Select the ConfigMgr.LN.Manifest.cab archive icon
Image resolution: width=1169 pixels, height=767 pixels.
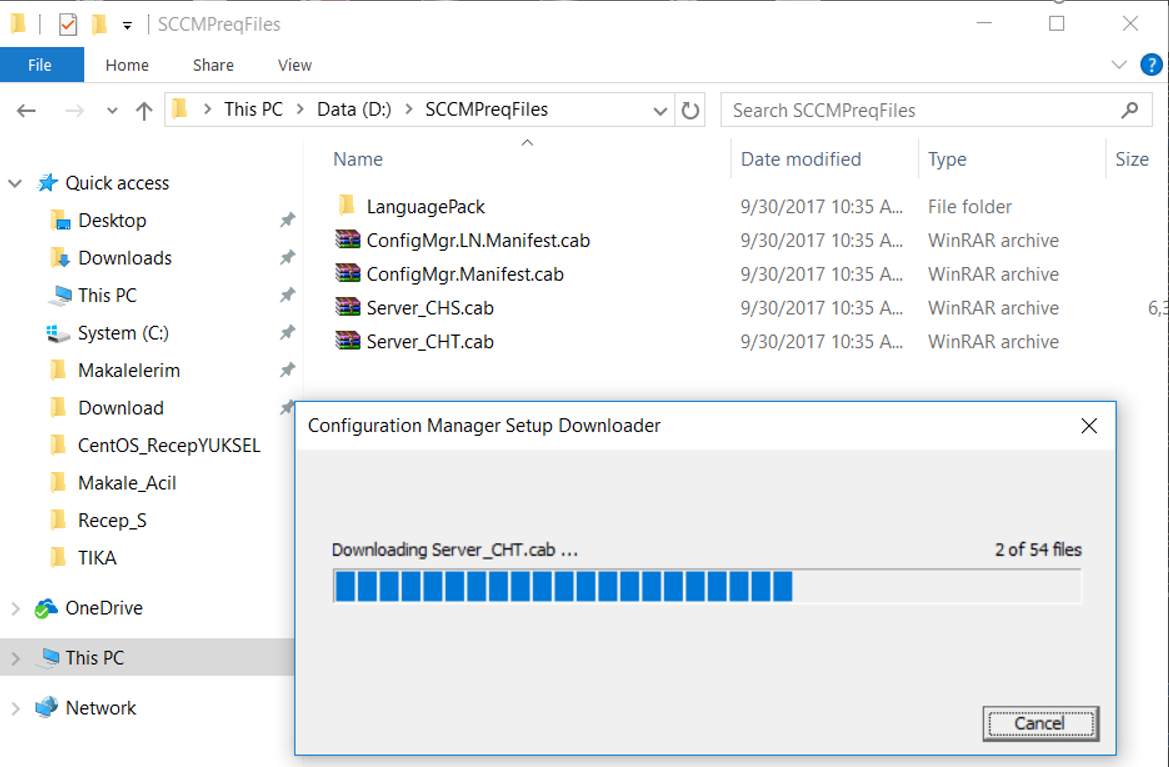(x=347, y=240)
